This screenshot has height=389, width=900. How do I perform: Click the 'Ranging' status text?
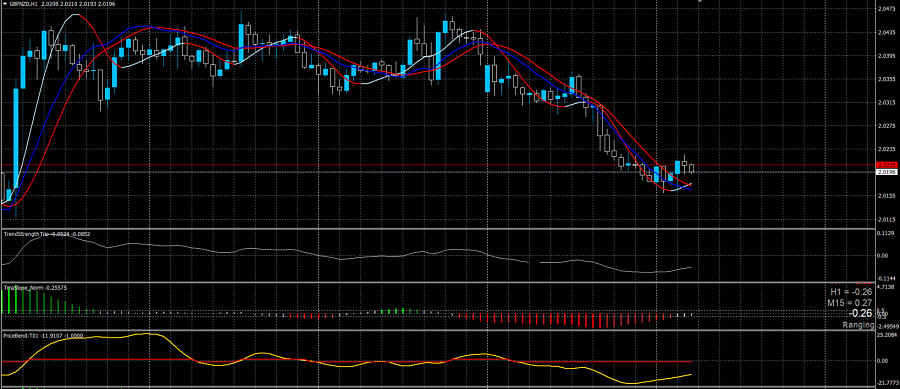click(858, 325)
